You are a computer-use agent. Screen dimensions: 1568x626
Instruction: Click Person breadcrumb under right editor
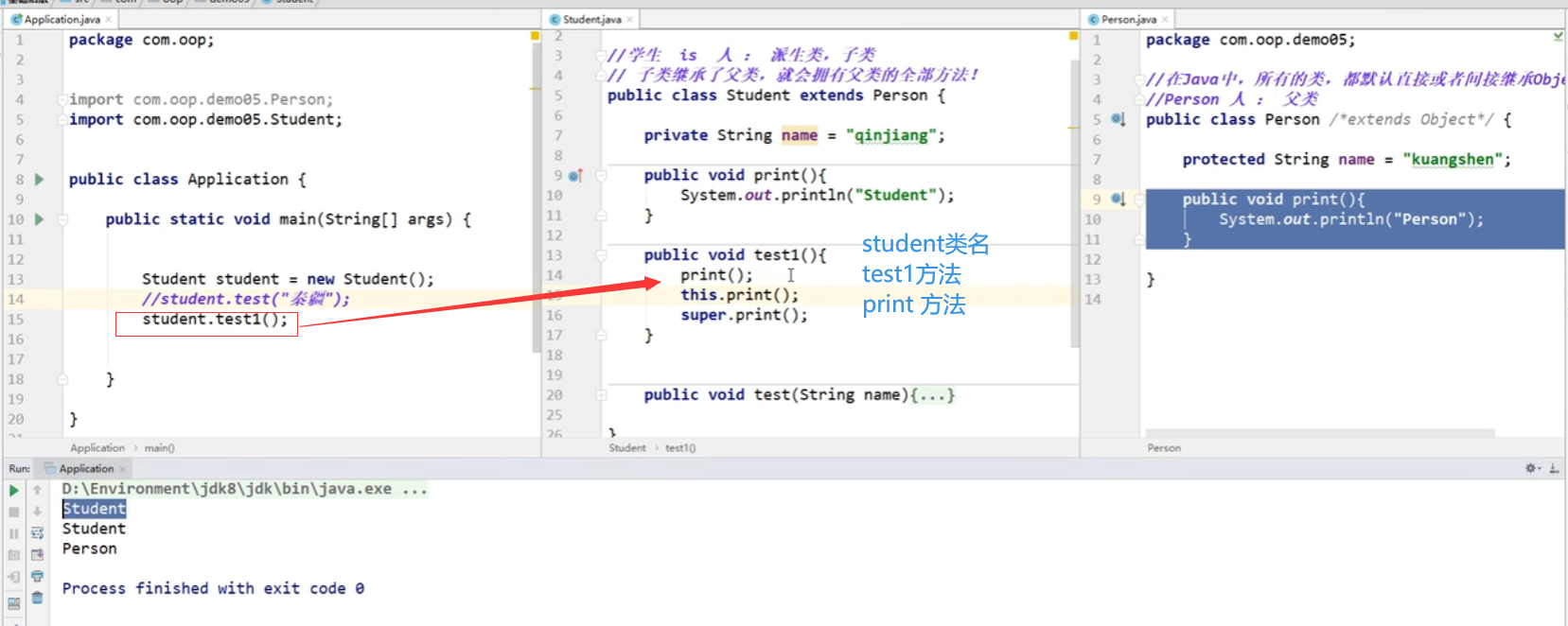click(x=1164, y=447)
